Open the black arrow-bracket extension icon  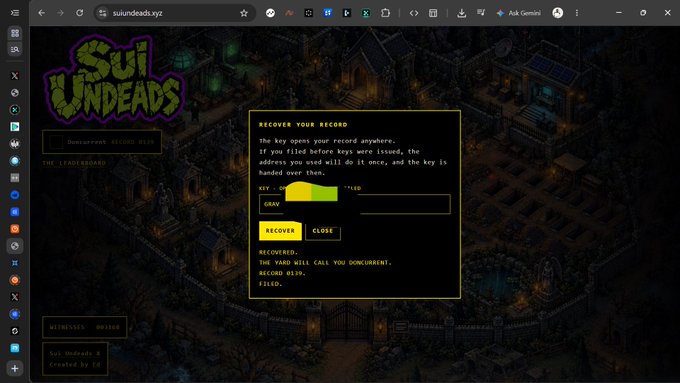point(347,13)
